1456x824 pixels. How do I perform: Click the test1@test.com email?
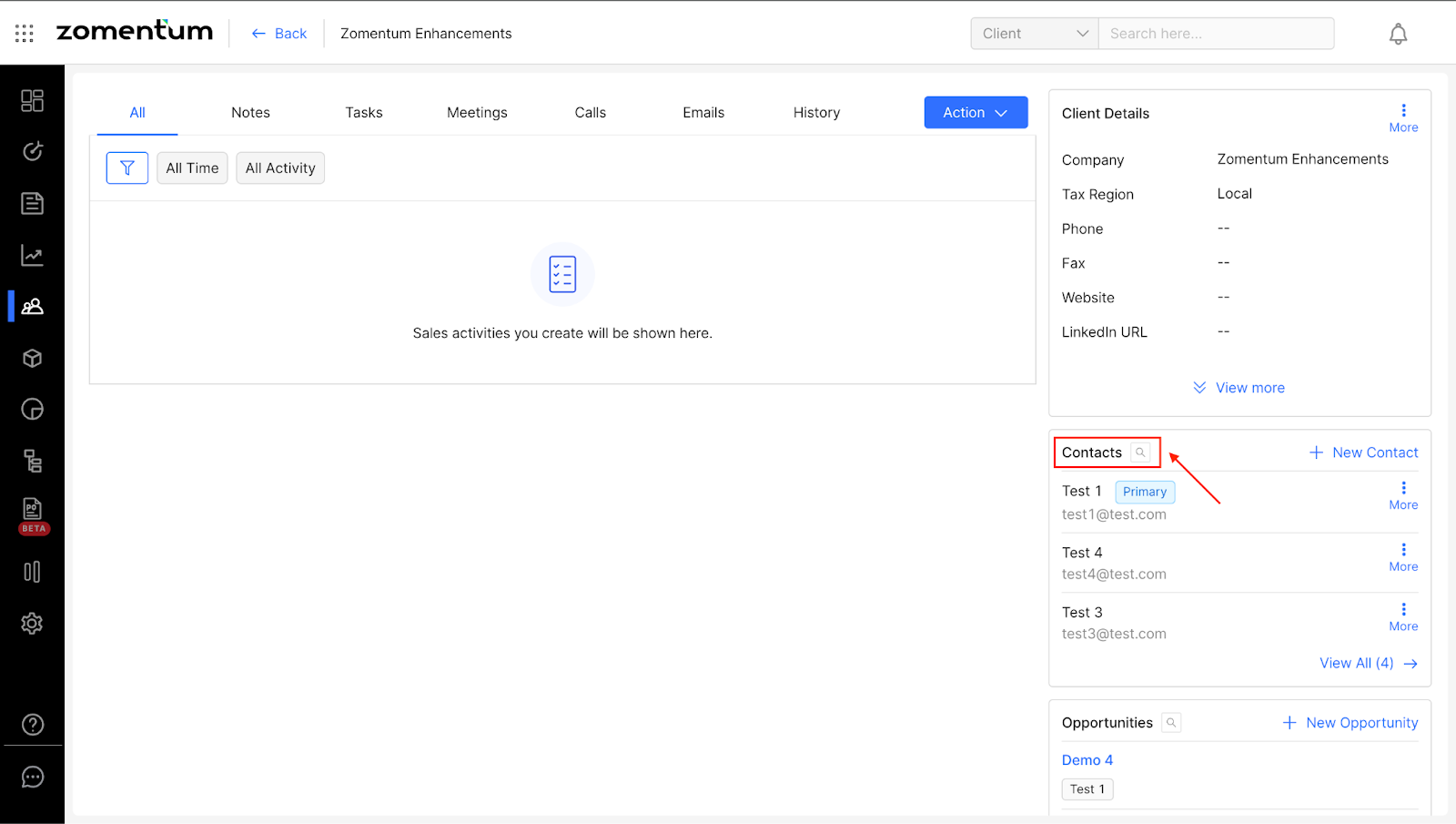[x=1114, y=514]
